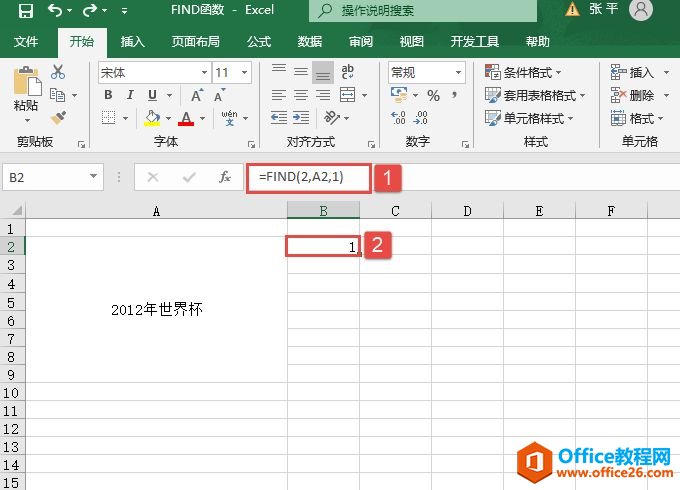Undo the last action
This screenshot has height=490, width=680.
pyautogui.click(x=55, y=10)
